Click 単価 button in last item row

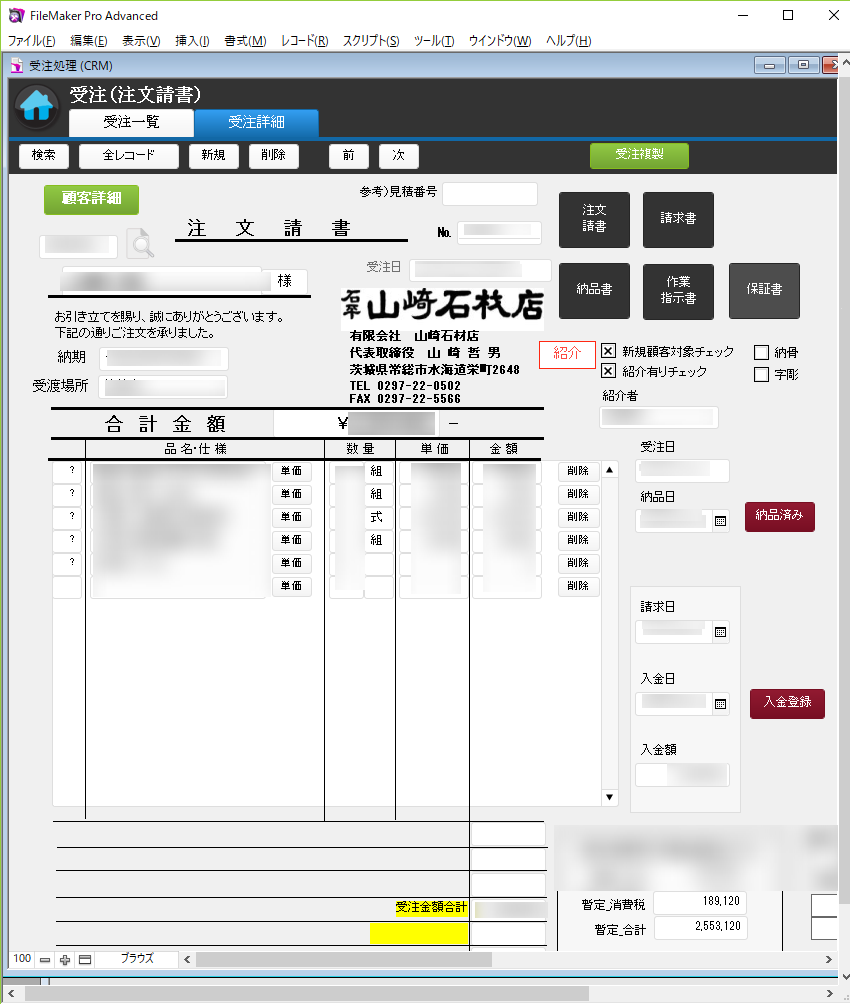(291, 587)
